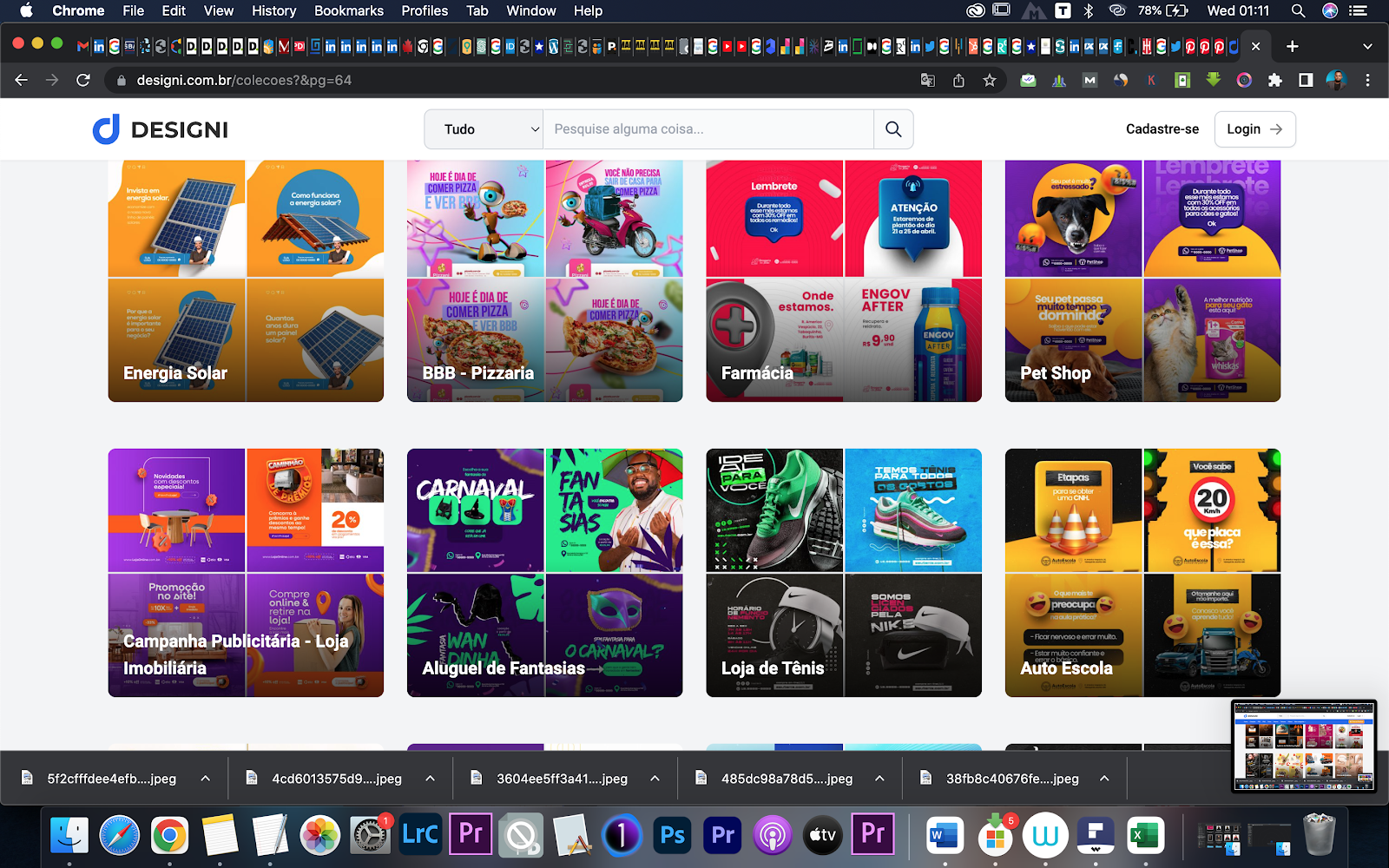This screenshot has width=1389, height=868.
Task: Open a new browser tab with plus
Action: click(1293, 46)
